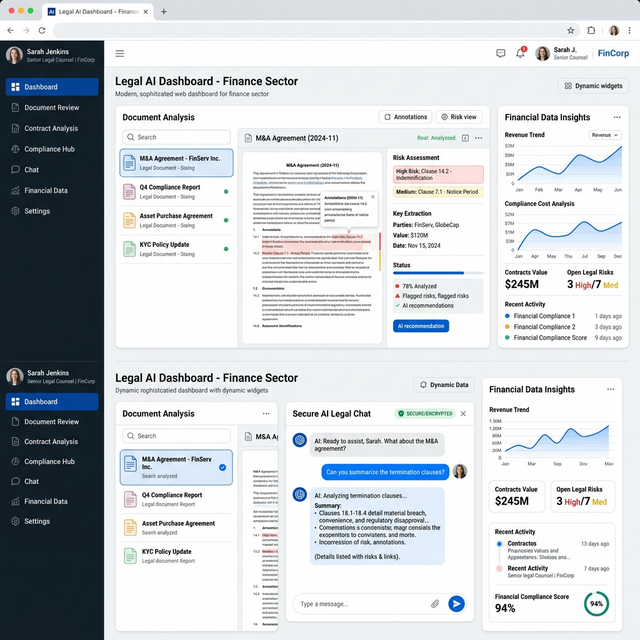Send the chat message with blue arrow
The width and height of the screenshot is (640, 640).
pos(456,604)
